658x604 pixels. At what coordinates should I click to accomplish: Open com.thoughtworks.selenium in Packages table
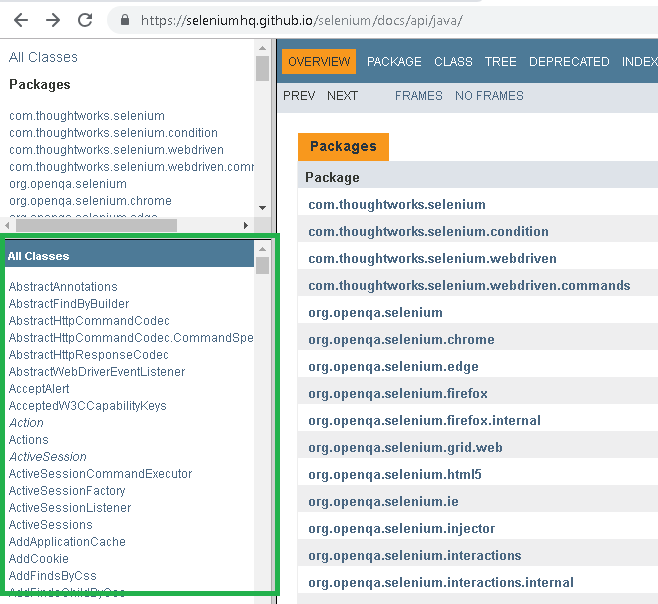click(397, 204)
